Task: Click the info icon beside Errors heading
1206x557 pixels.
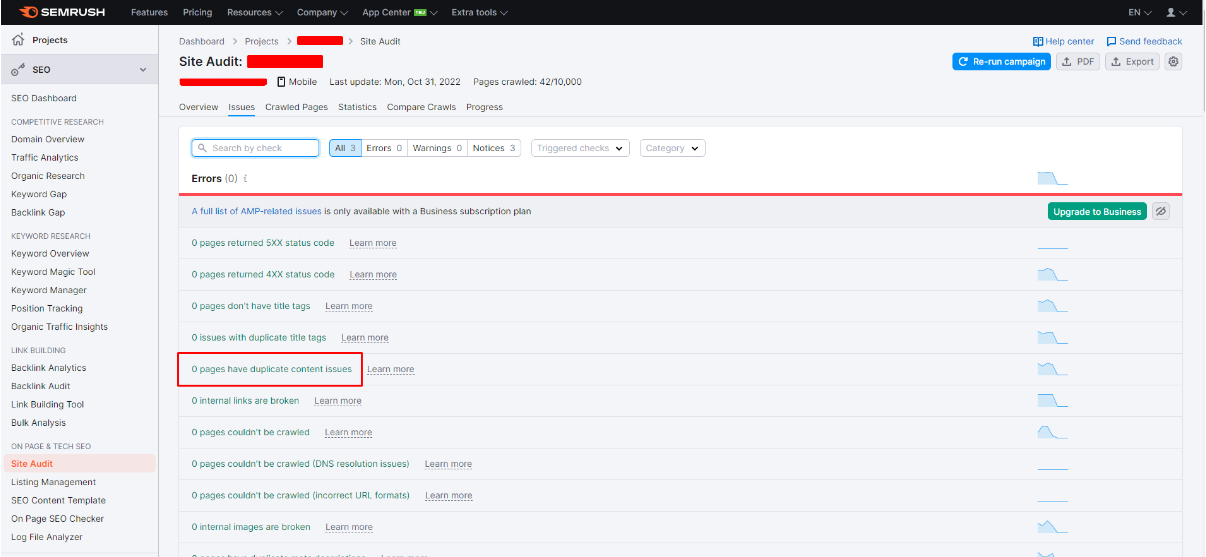Action: tap(245, 179)
